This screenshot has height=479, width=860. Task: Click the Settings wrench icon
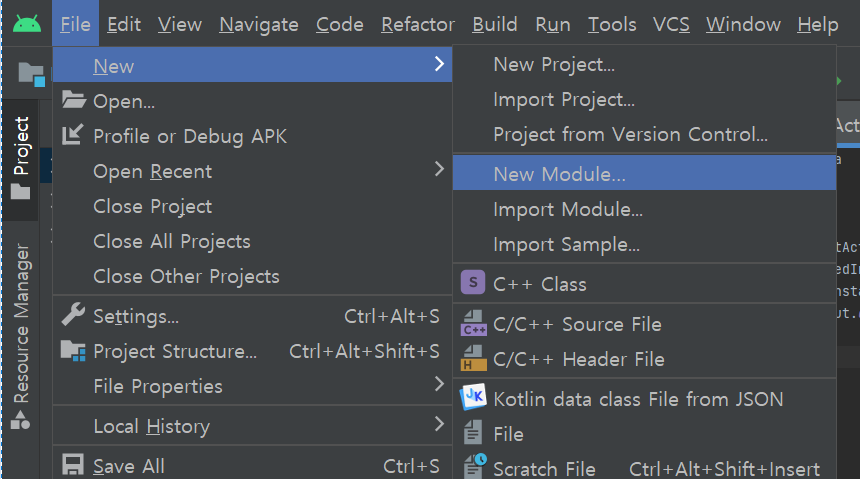(73, 316)
